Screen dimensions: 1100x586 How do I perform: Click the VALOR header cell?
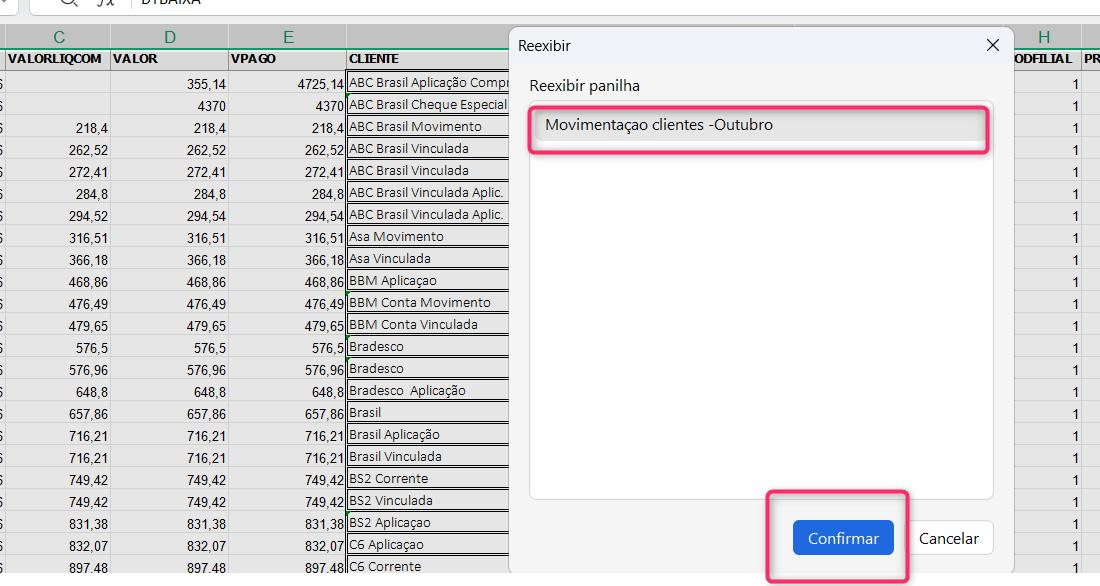170,59
